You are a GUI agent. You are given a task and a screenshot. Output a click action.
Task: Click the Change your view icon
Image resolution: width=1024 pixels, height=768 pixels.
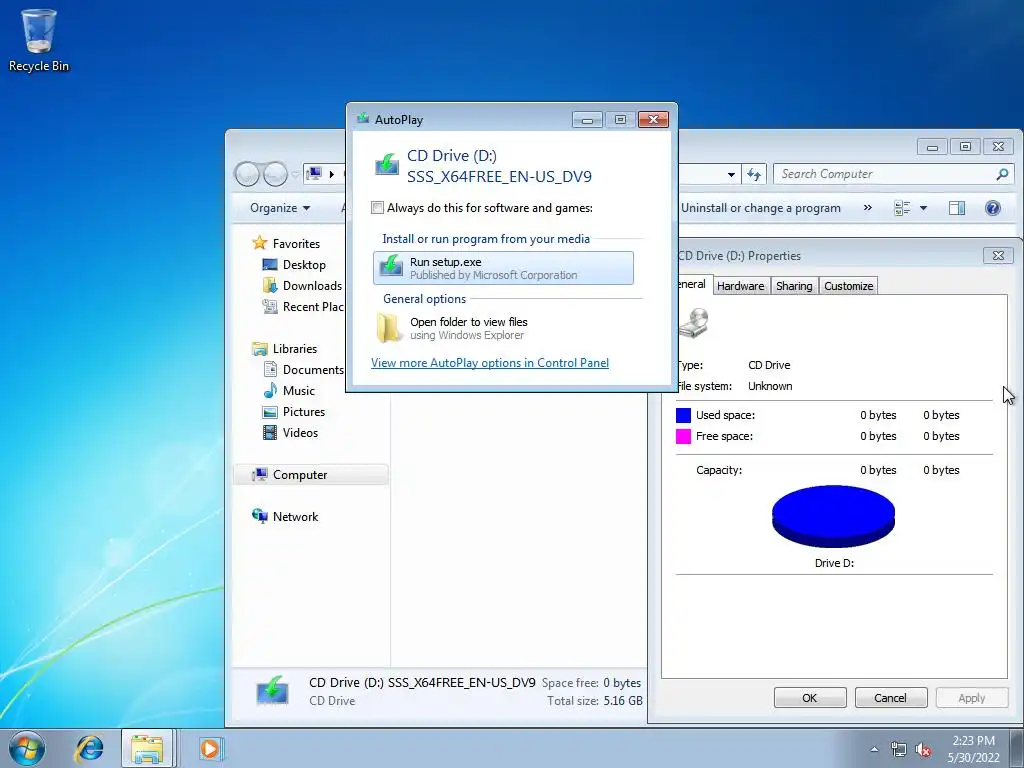coord(902,208)
